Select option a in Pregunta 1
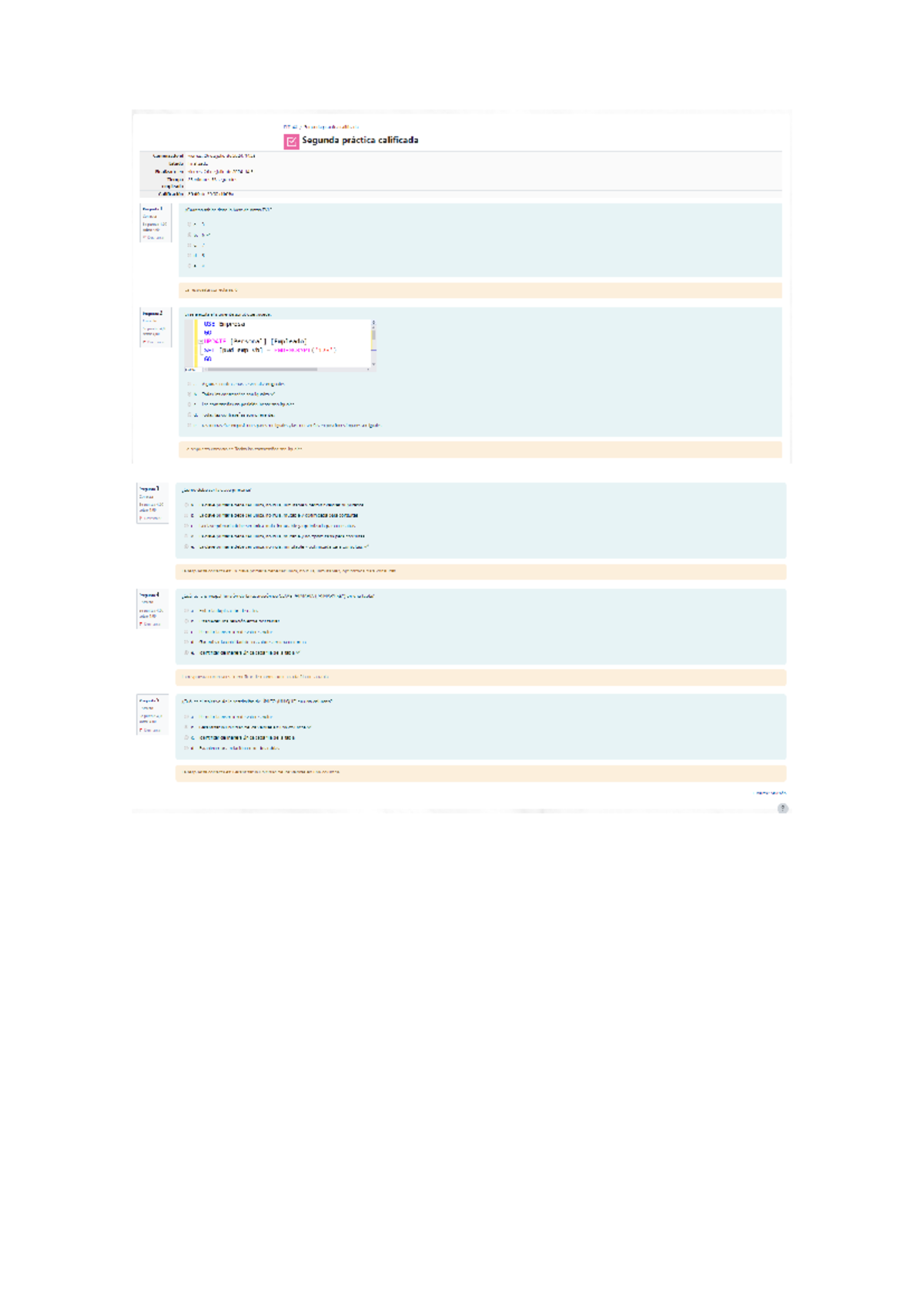Screen dimensions: 924x1306 189,224
